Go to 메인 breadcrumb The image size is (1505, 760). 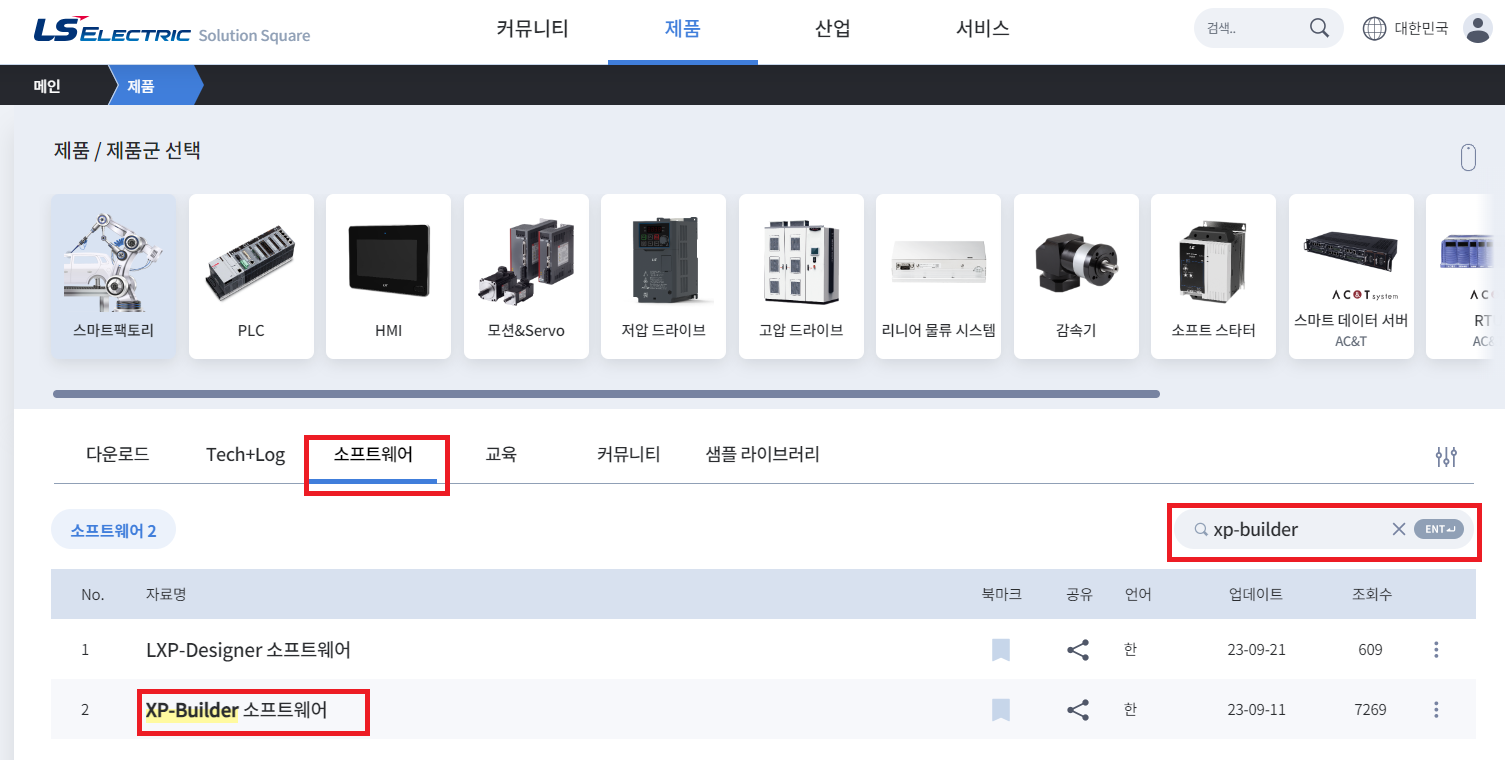47,86
